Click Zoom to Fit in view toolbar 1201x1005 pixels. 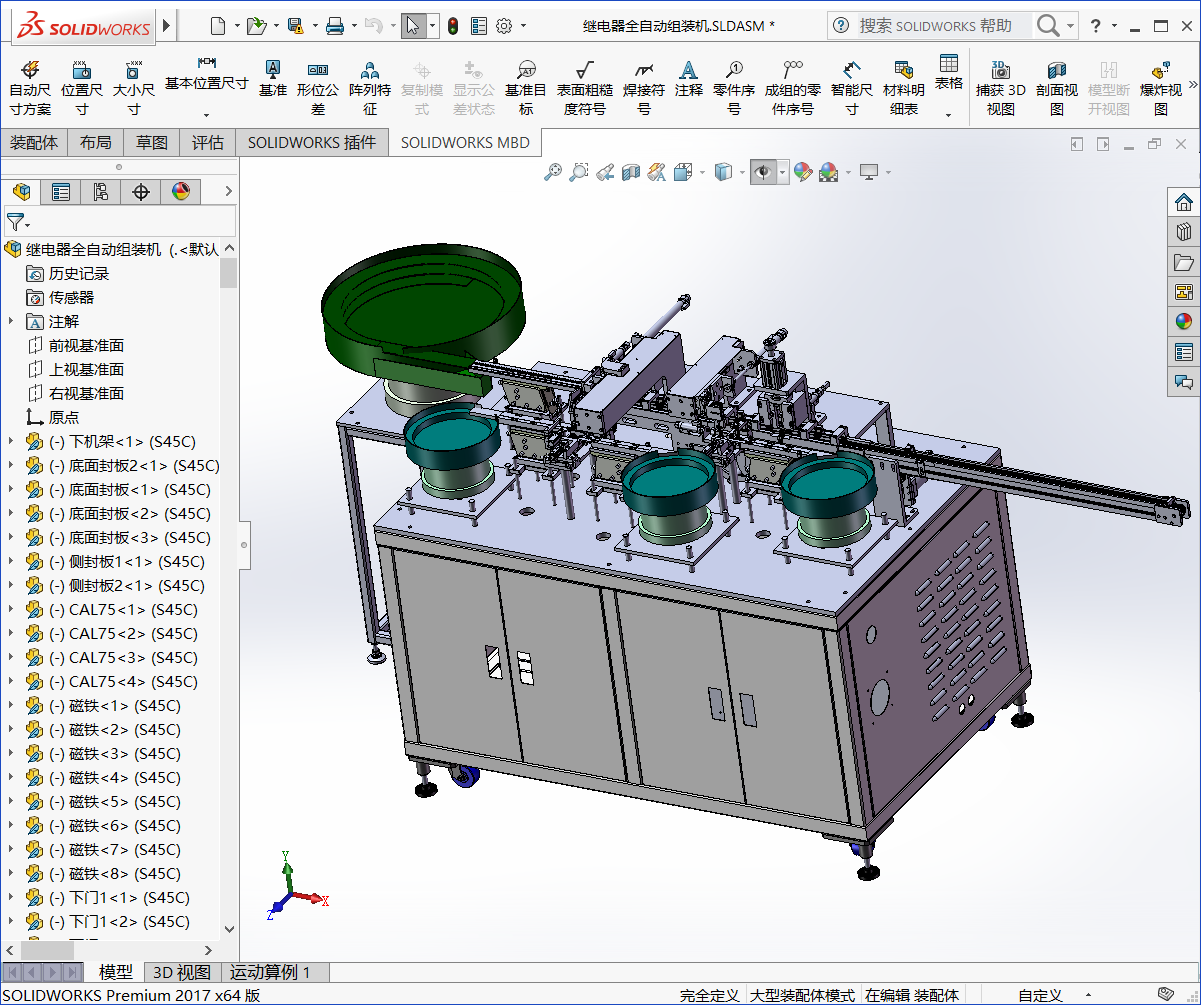tap(553, 172)
